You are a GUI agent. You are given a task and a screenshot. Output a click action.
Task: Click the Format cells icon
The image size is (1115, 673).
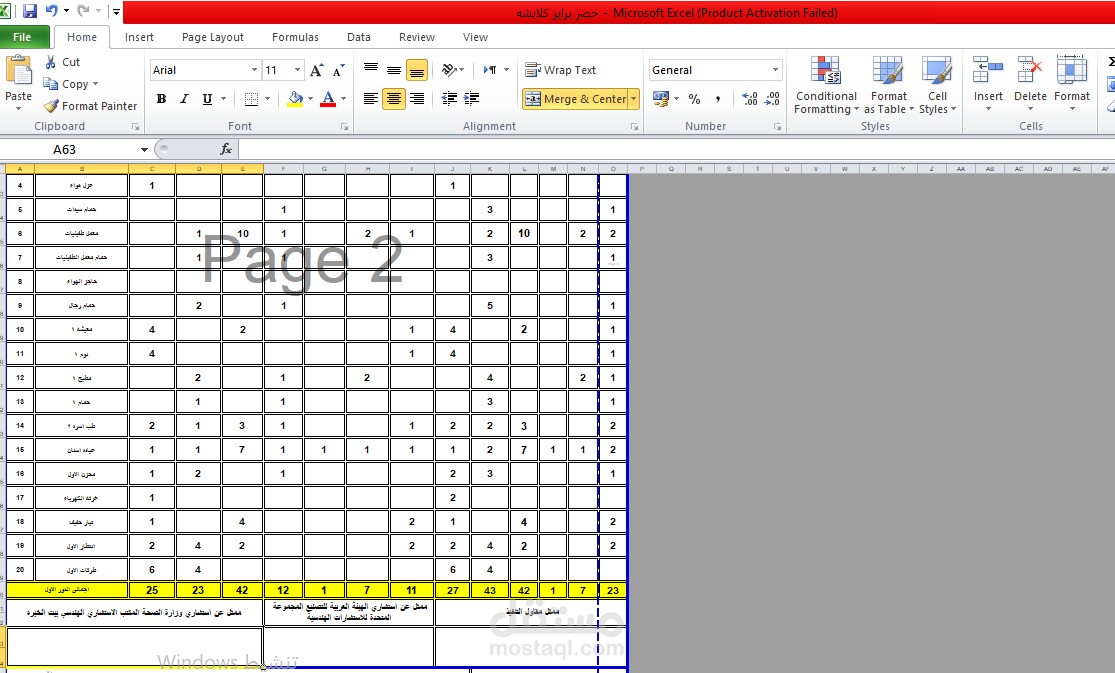tap(1072, 70)
